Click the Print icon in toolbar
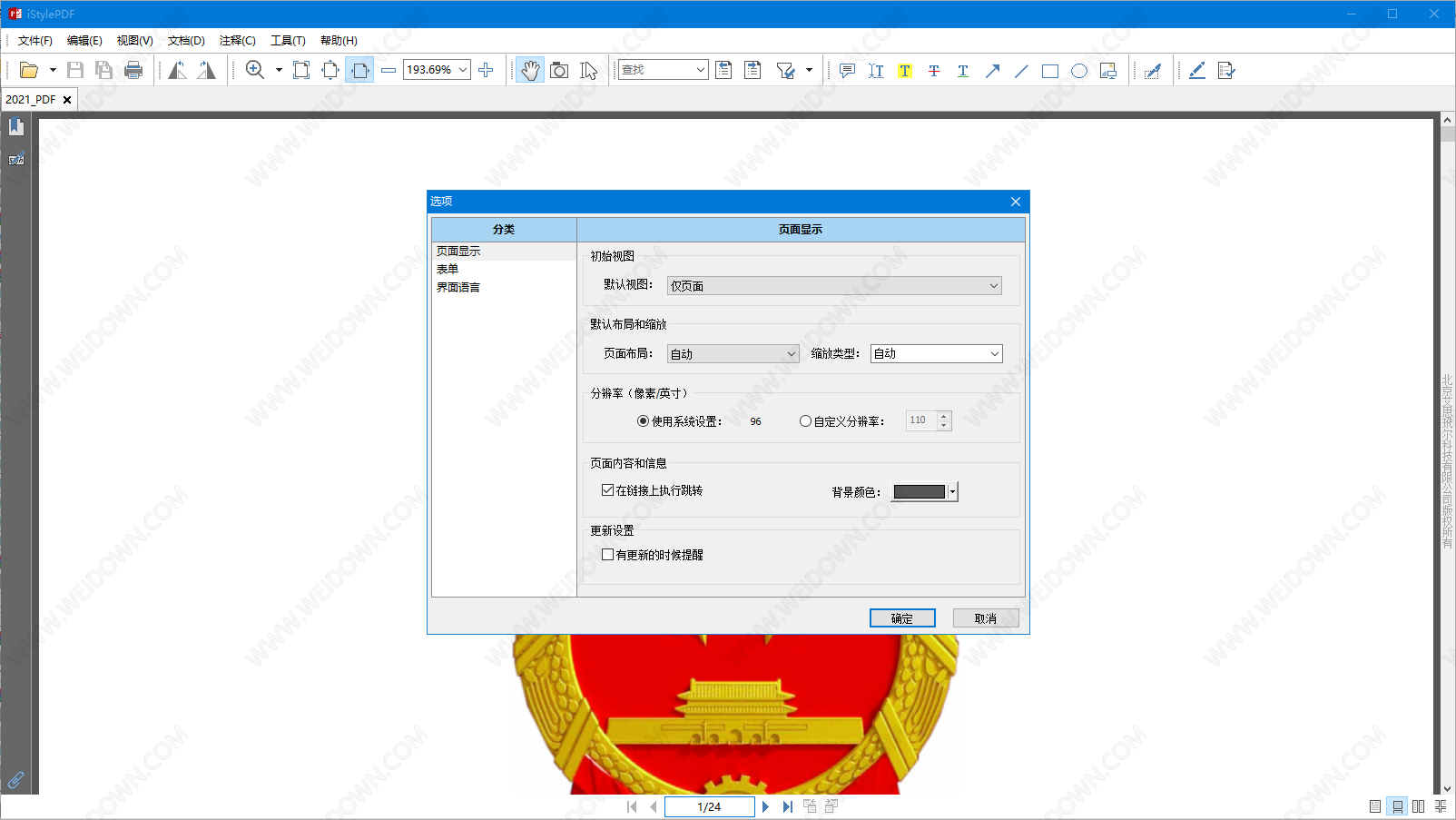This screenshot has width=1456, height=820. pos(133,70)
